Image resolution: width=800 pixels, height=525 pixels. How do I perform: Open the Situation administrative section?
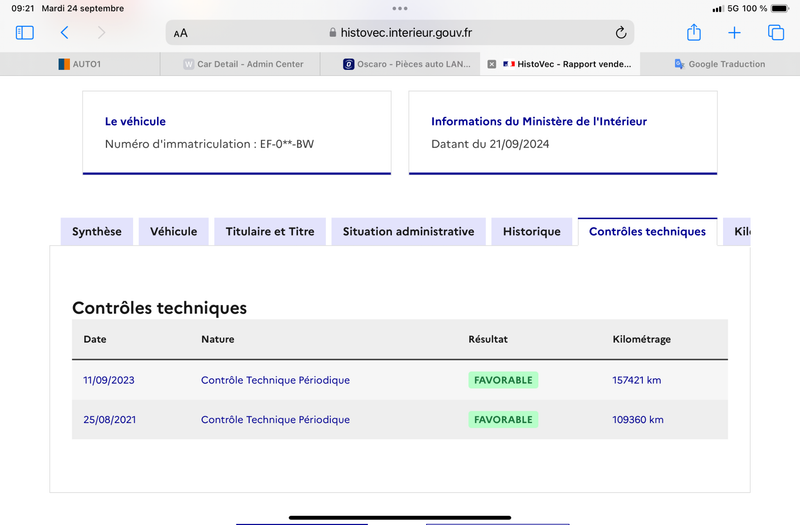tap(409, 232)
